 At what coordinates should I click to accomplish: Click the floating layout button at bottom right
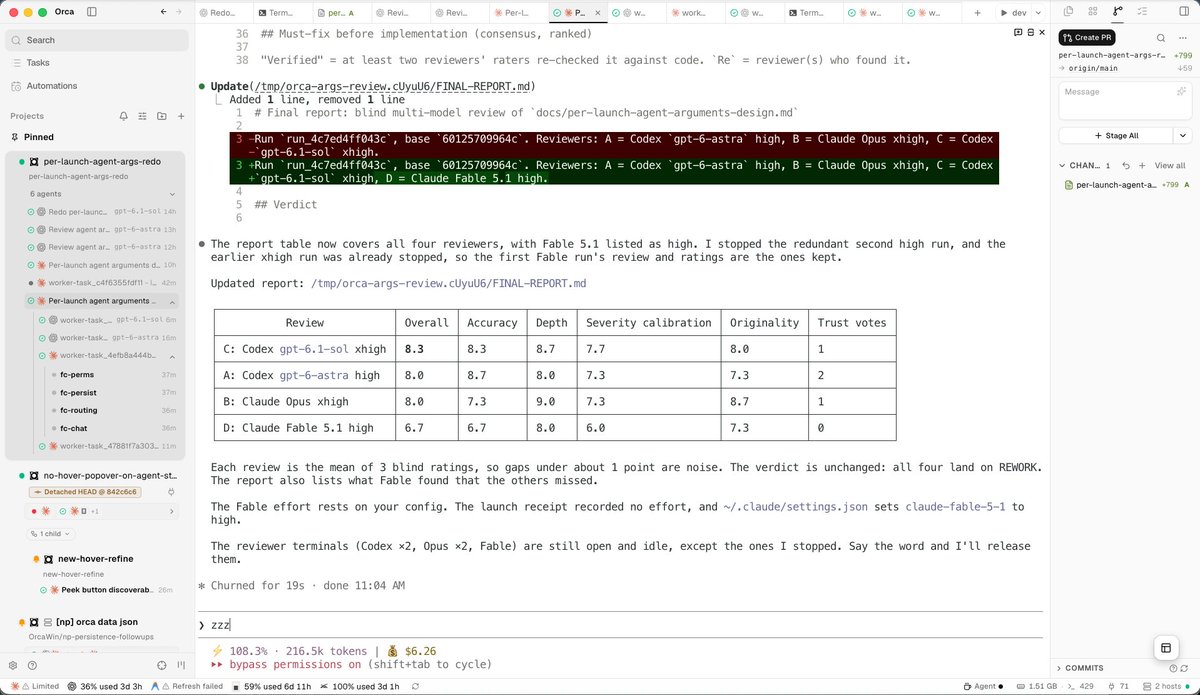tap(1164, 647)
